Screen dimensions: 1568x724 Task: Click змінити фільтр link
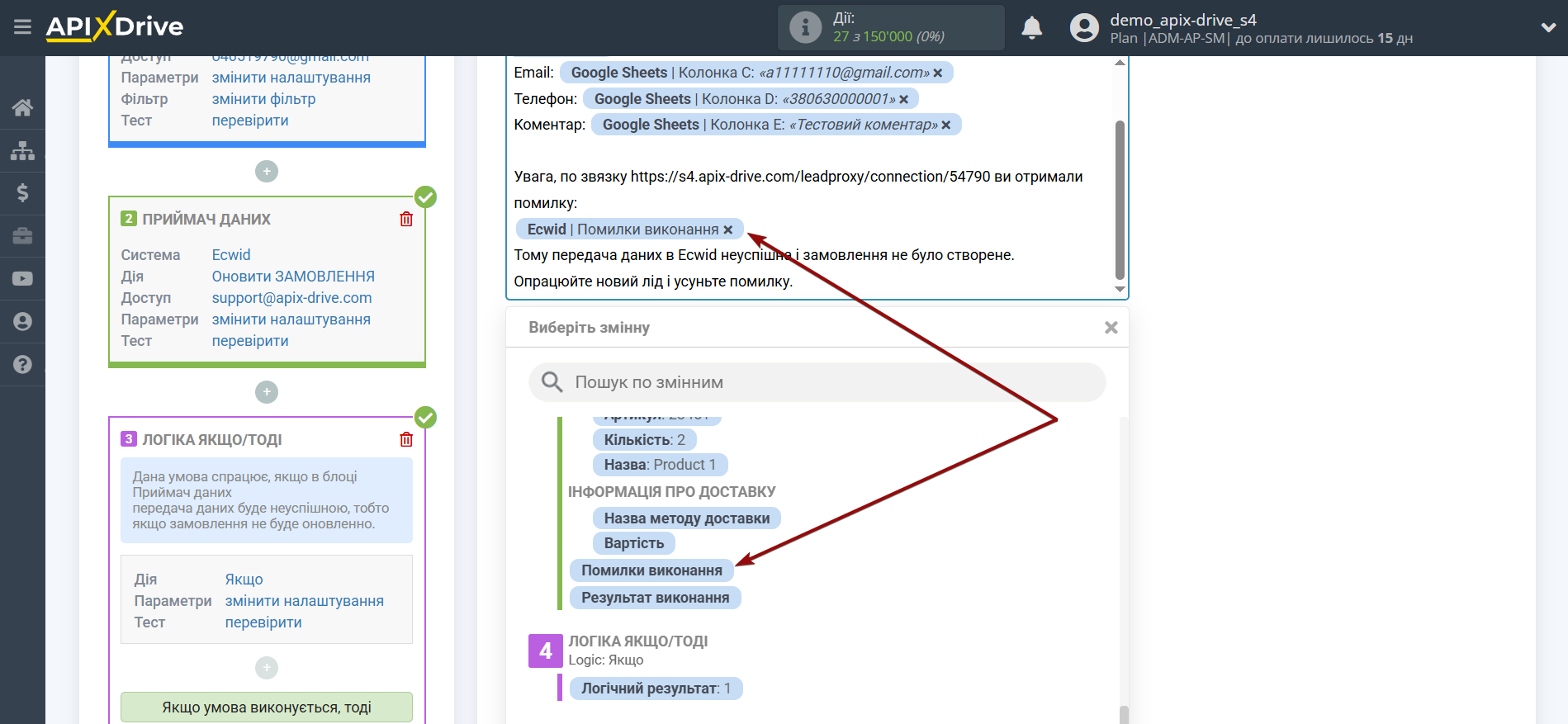tap(263, 99)
